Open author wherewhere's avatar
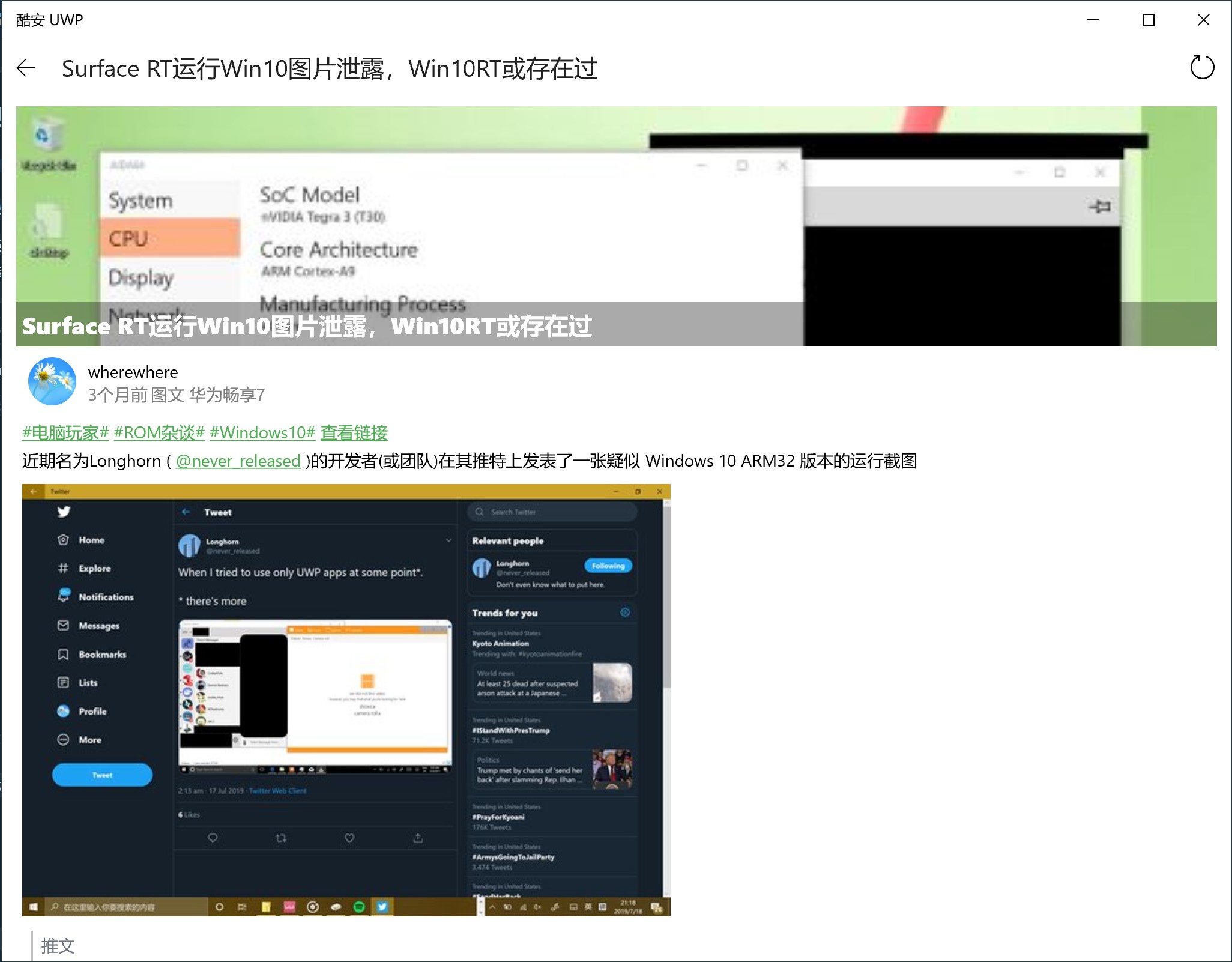This screenshot has width=1232, height=962. point(52,382)
